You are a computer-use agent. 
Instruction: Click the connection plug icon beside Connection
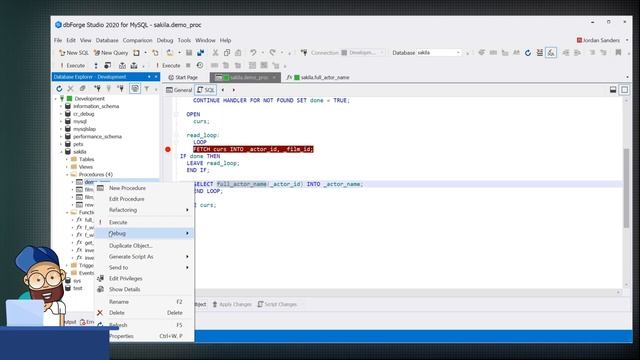[304, 53]
